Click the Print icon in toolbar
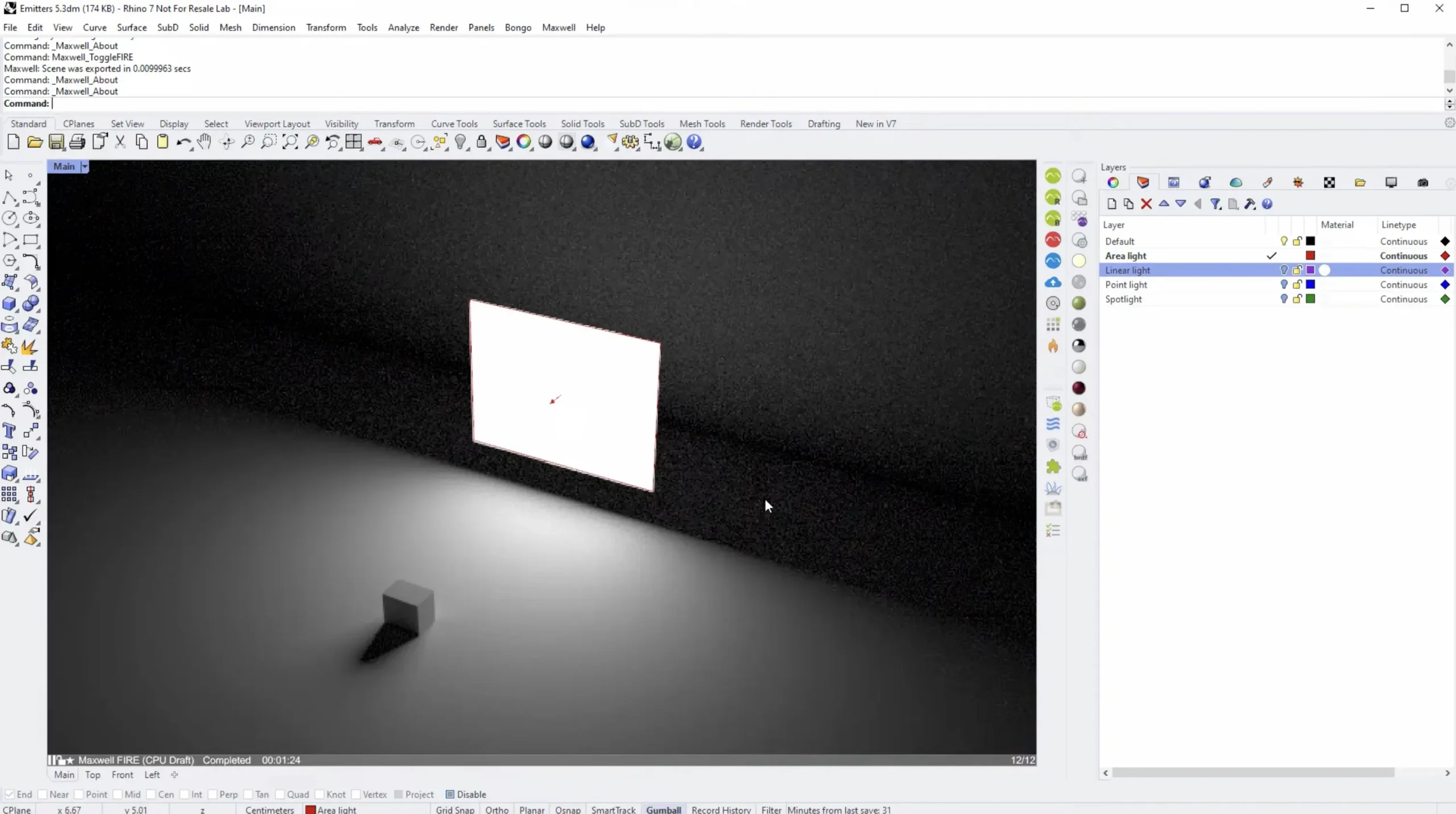This screenshot has height=814, width=1456. pyautogui.click(x=77, y=142)
